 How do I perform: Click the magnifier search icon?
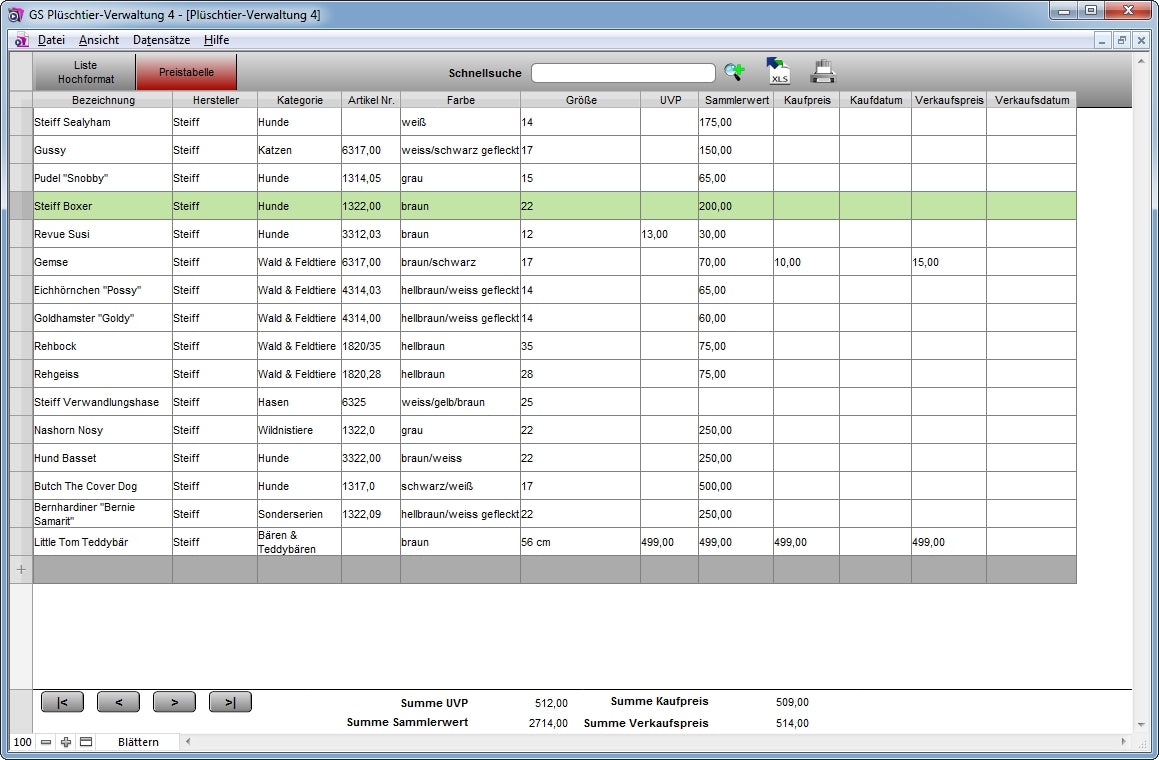click(x=735, y=72)
